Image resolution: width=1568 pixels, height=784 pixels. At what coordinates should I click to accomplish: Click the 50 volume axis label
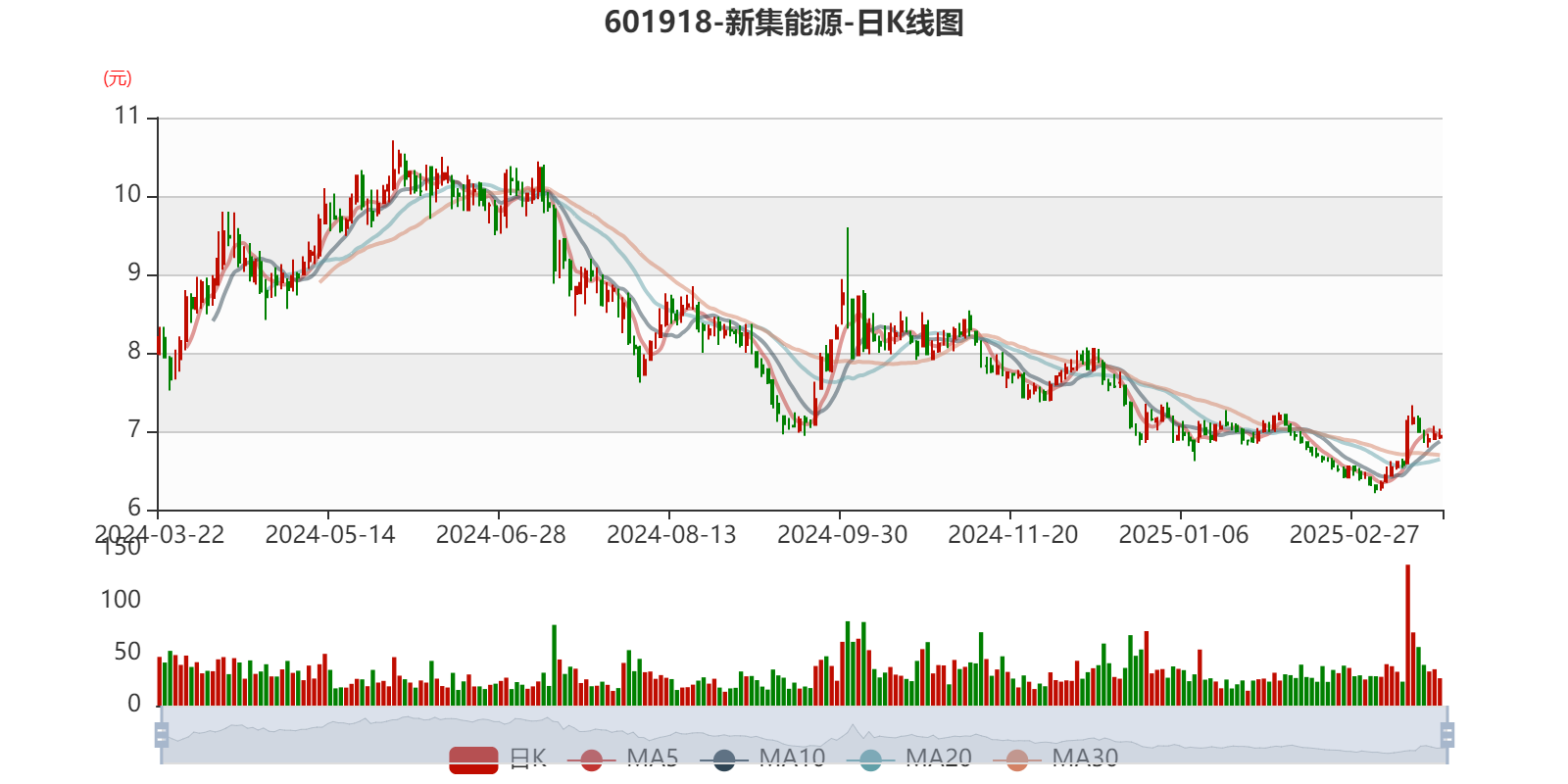127,652
